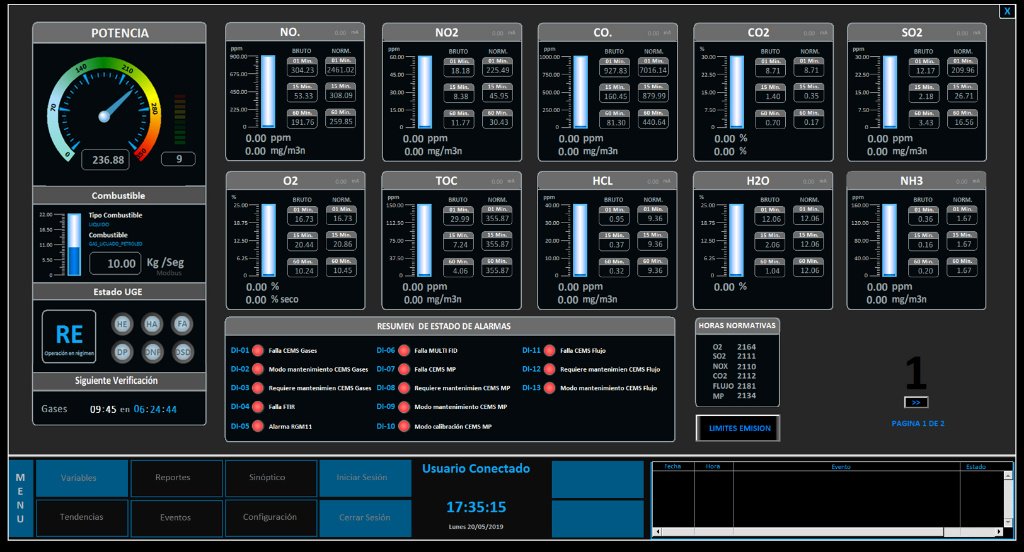Screen dimensions: 1024x552
Task: Click the SO2 panel header
Action: (916, 32)
